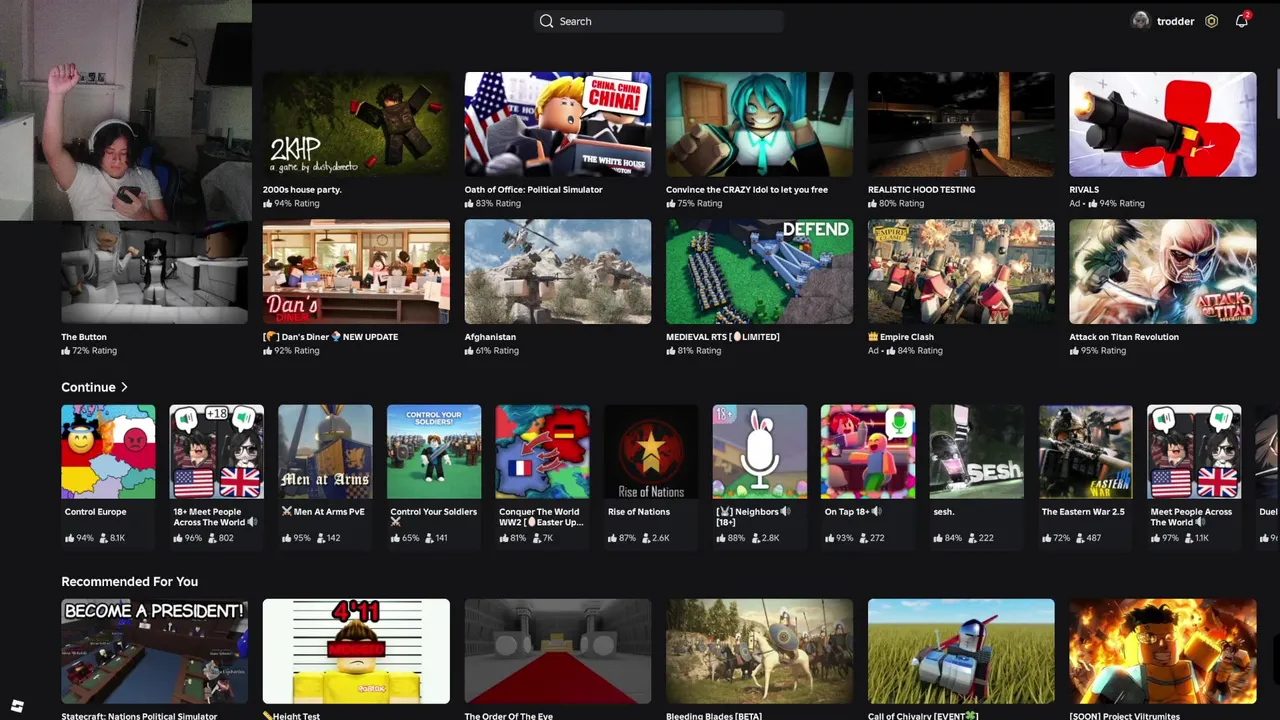Open RIVALS ad game thumbnail

coord(1163,124)
